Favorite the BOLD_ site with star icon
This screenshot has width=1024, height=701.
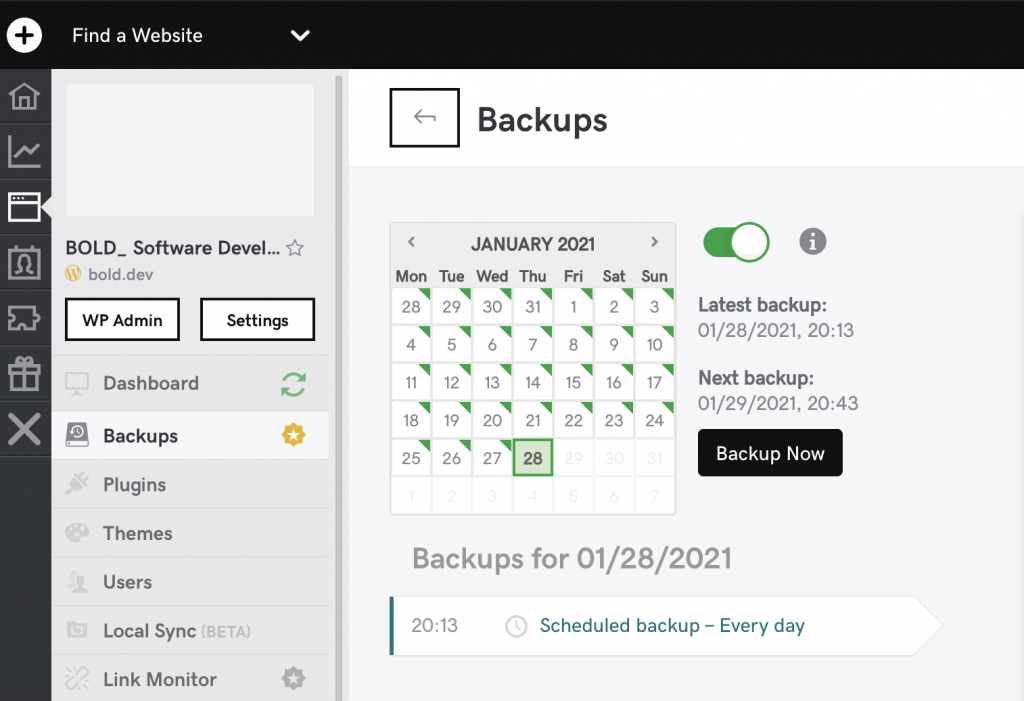[x=295, y=248]
